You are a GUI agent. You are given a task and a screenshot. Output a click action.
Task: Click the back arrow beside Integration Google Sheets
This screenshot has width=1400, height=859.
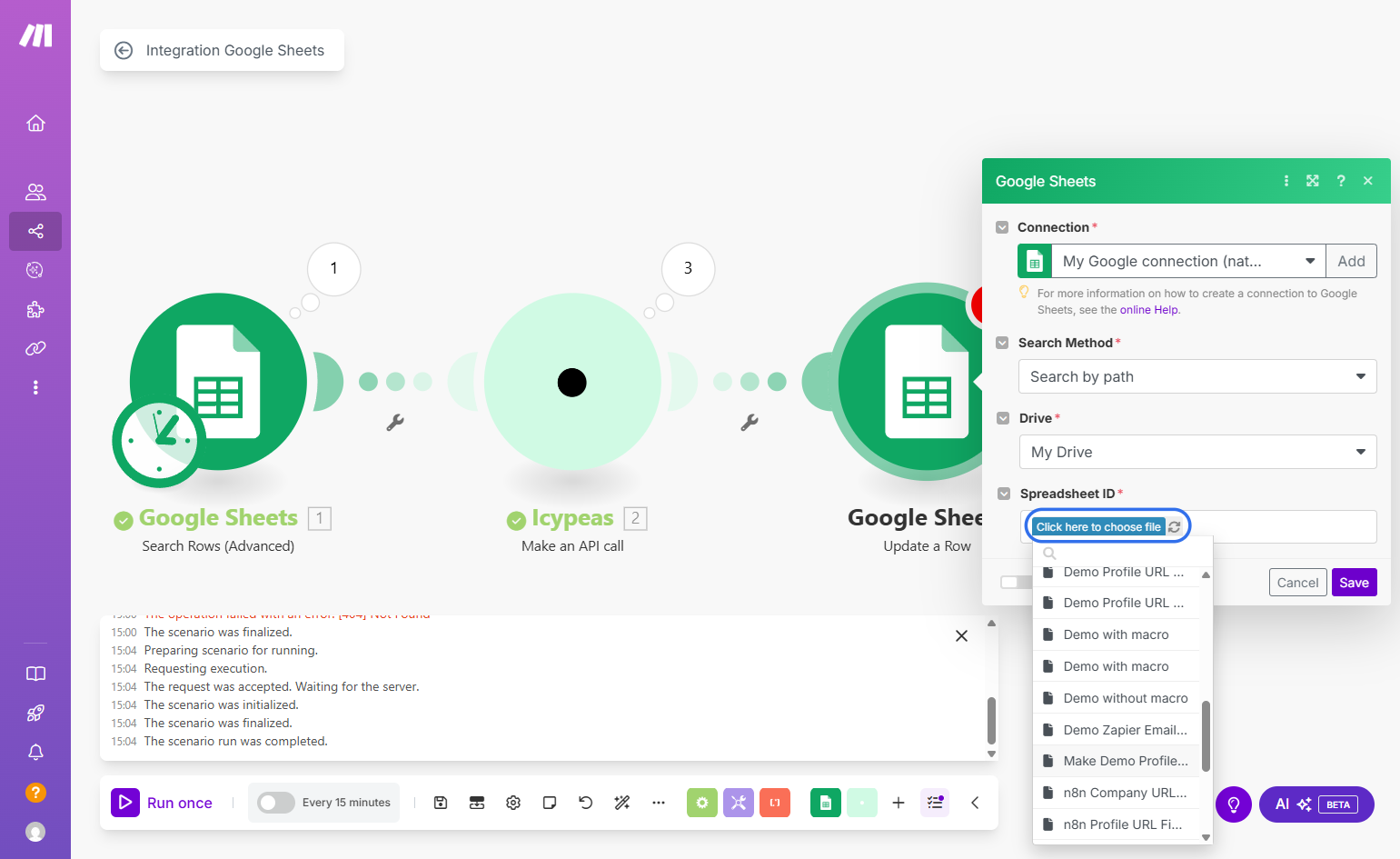(124, 51)
